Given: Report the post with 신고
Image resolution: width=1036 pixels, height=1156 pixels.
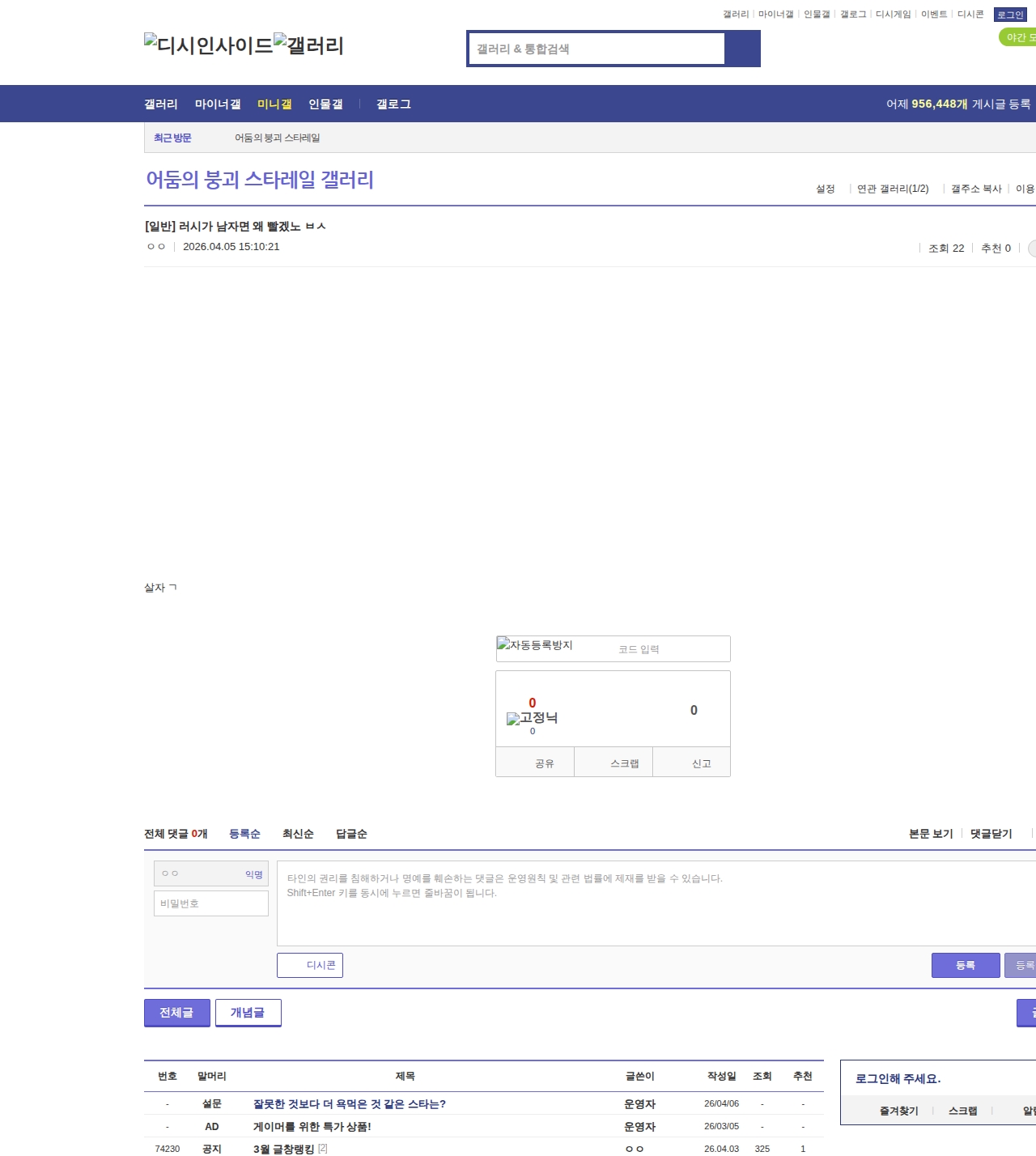Looking at the screenshot, I should tap(701, 763).
